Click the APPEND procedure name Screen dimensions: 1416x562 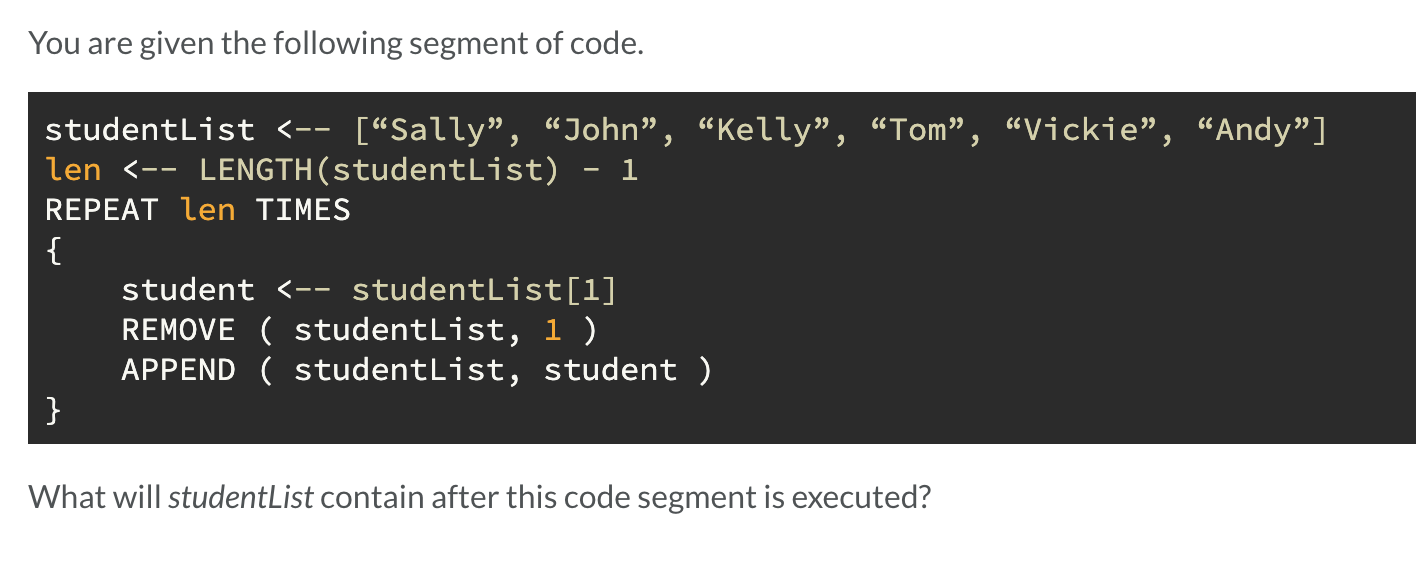[x=178, y=370]
